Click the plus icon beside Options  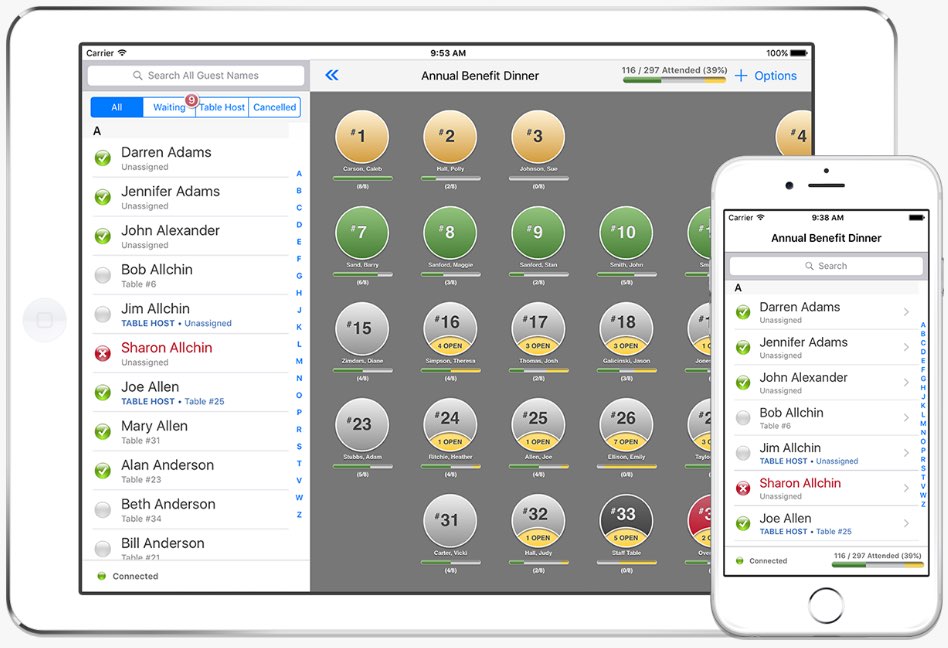[741, 76]
